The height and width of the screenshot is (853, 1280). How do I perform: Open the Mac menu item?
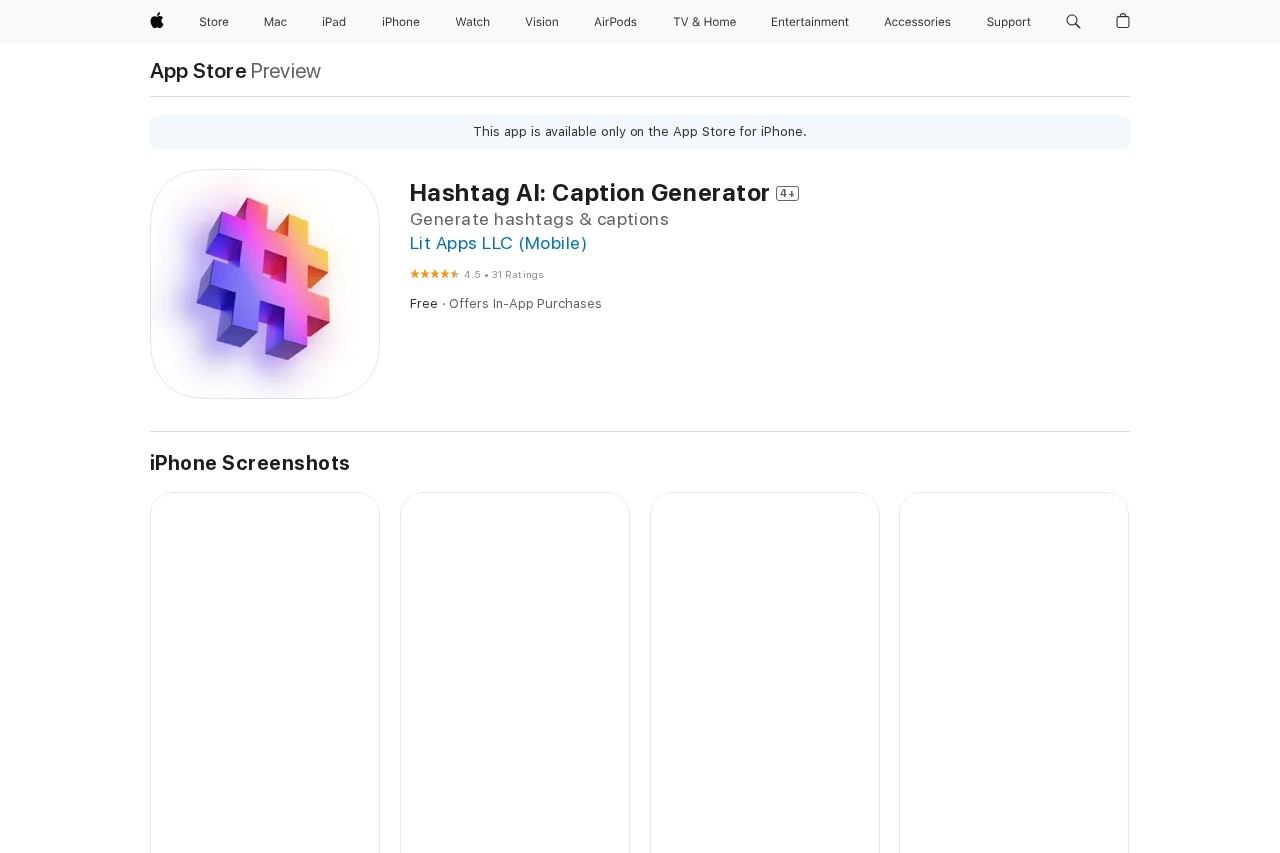pos(275,22)
